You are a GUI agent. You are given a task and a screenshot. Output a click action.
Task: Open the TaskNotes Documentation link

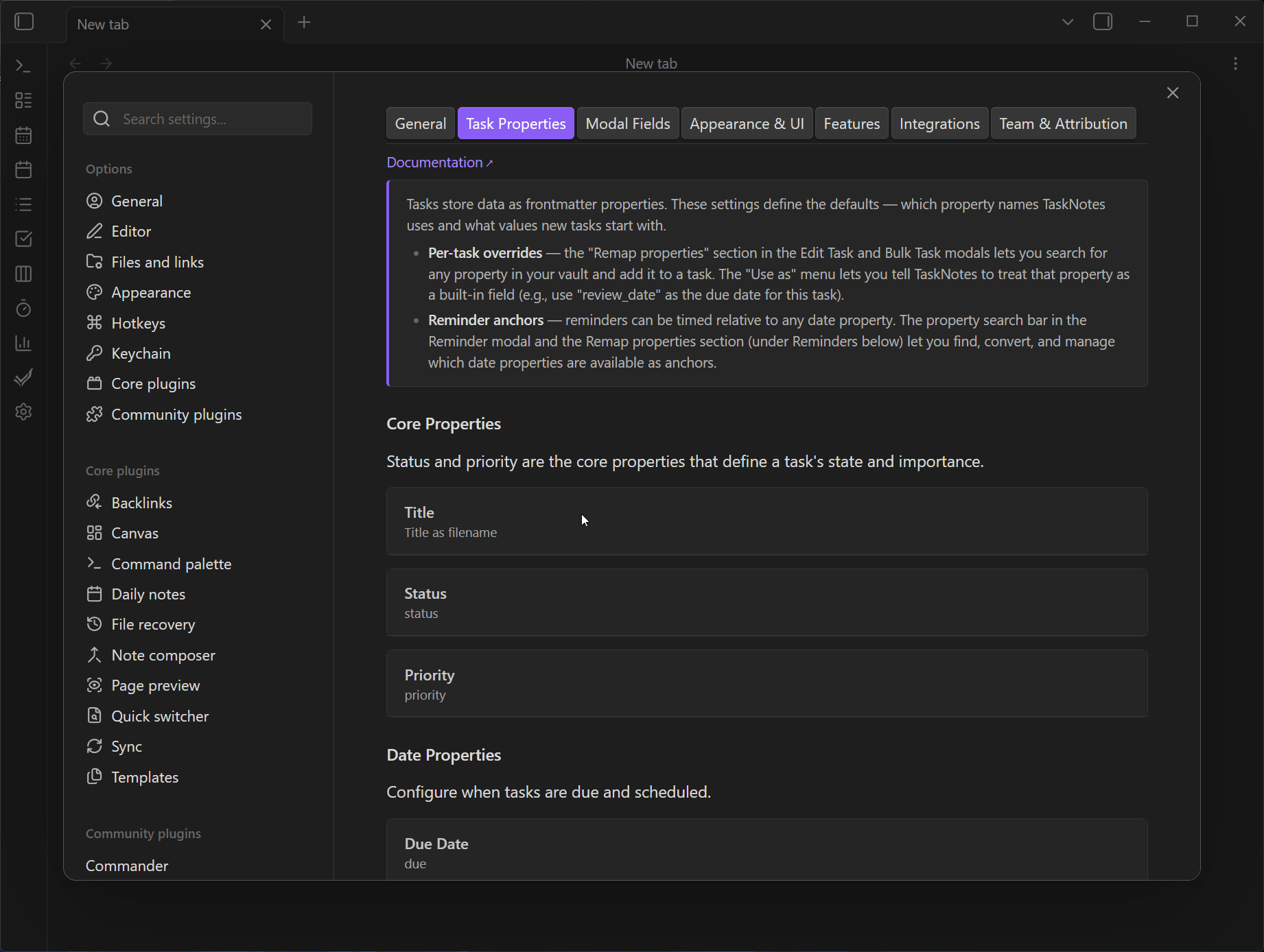[x=438, y=163]
